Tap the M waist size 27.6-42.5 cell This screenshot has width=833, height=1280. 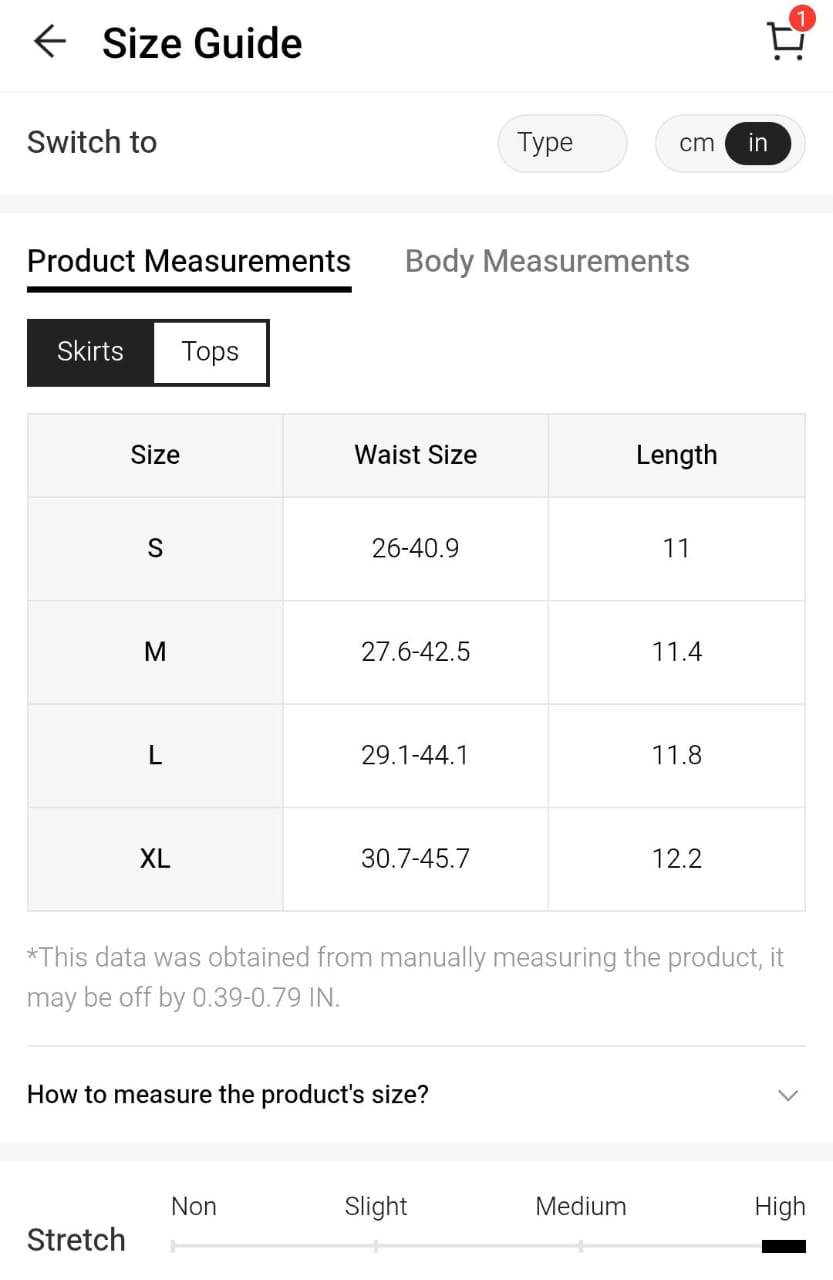tap(415, 652)
